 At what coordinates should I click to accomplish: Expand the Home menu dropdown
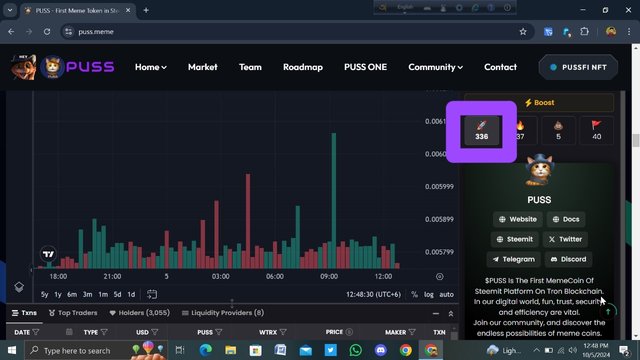pos(151,67)
